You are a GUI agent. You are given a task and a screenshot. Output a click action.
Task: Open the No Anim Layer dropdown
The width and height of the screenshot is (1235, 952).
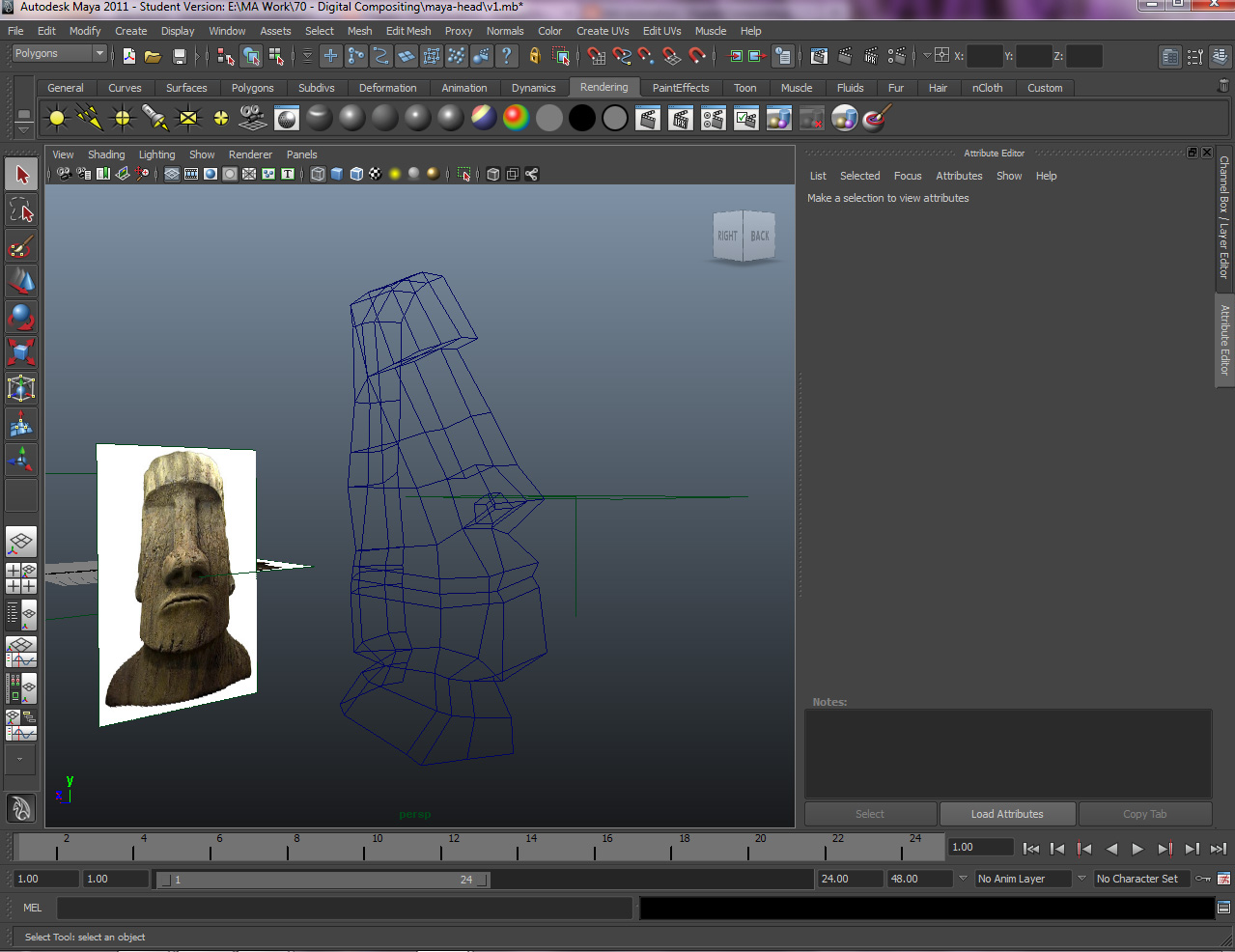(x=1022, y=879)
